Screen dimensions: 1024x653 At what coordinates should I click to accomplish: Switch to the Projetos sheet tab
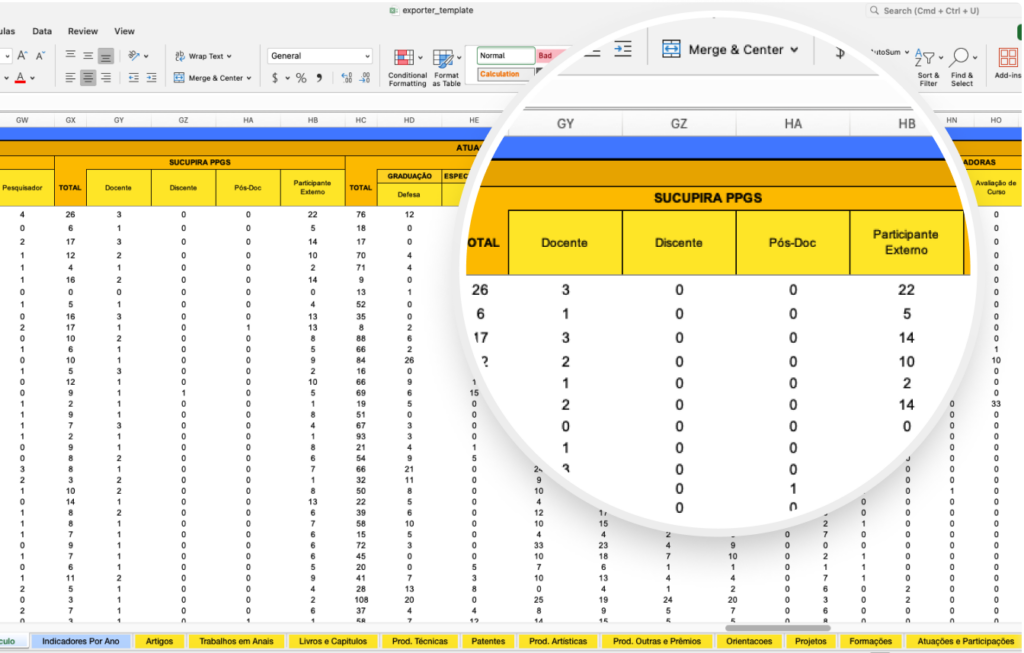coord(810,641)
